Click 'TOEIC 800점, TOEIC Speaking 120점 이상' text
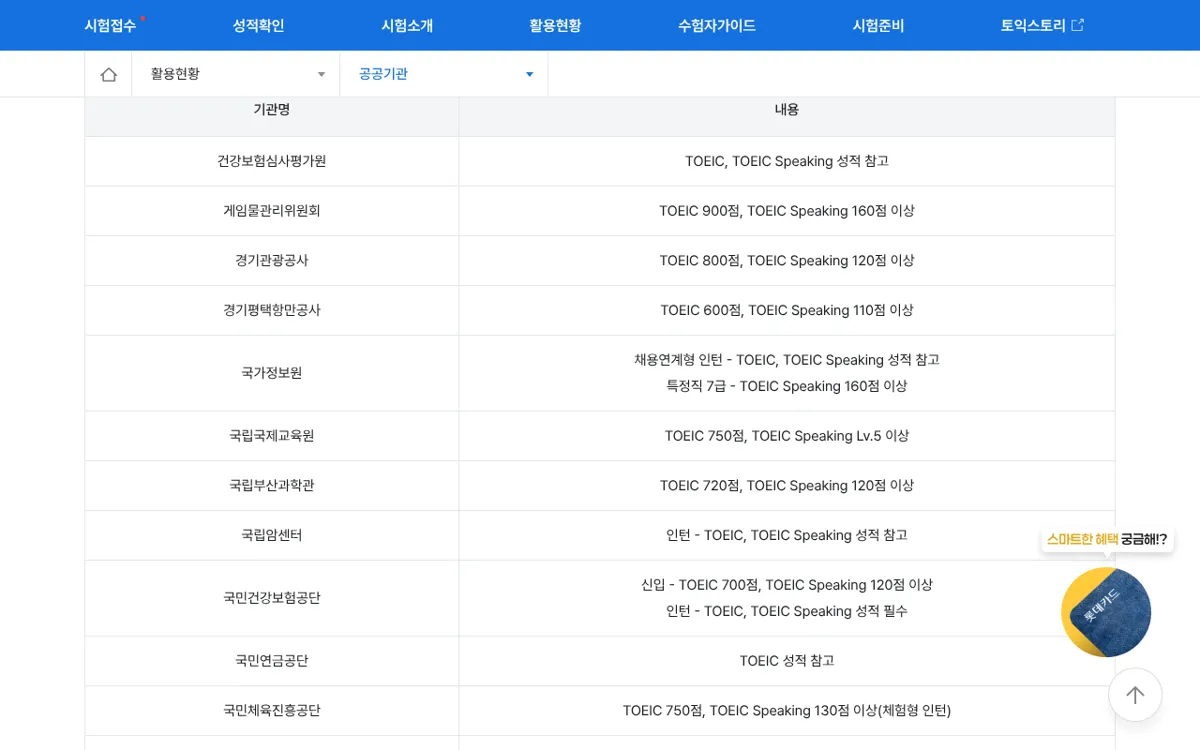This screenshot has width=1200, height=750. 787,261
